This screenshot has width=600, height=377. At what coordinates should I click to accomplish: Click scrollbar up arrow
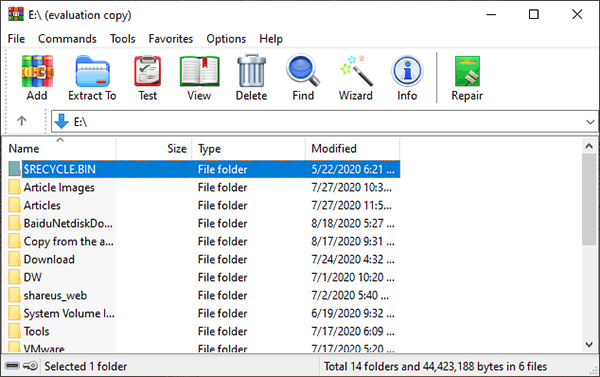point(589,146)
